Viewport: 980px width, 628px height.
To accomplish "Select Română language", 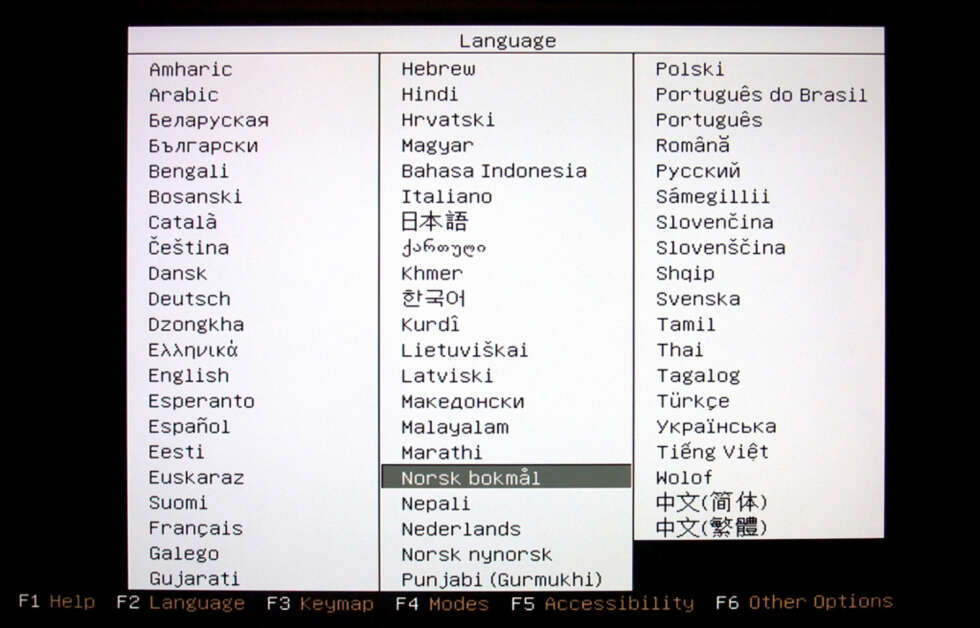I will coord(692,145).
